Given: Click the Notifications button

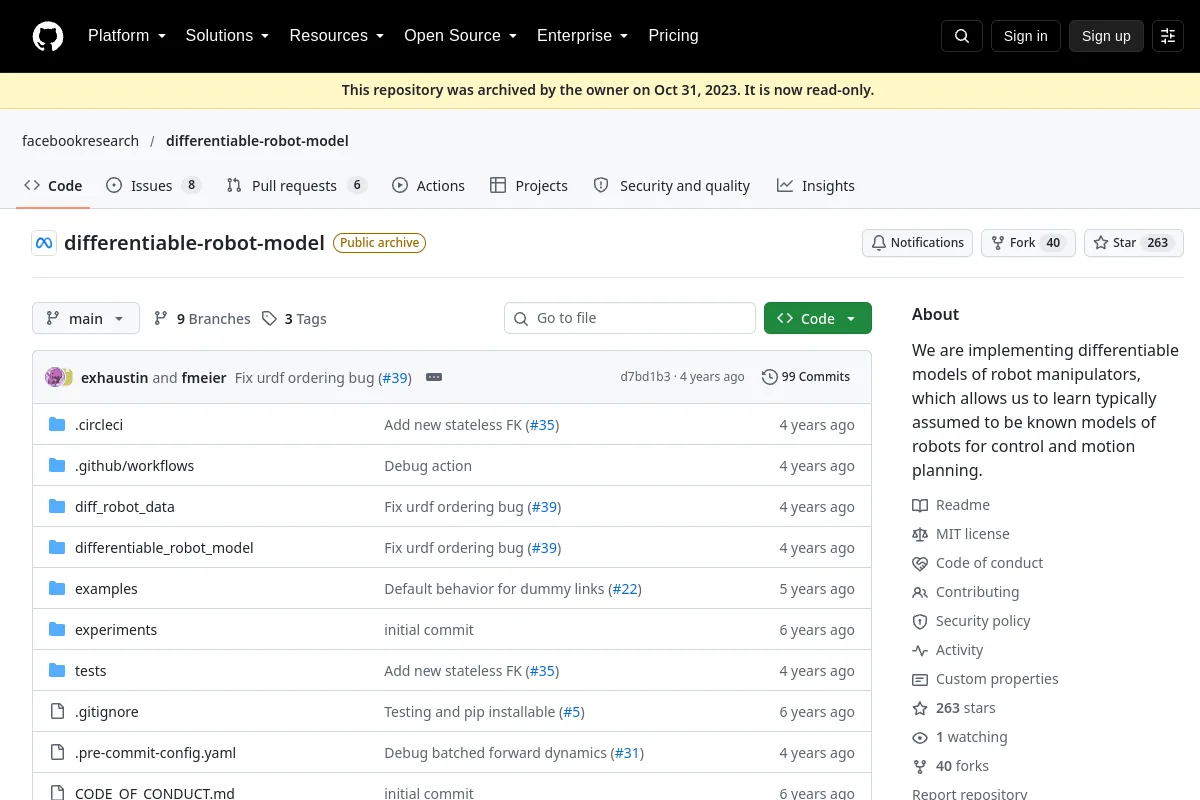Looking at the screenshot, I should tap(917, 243).
